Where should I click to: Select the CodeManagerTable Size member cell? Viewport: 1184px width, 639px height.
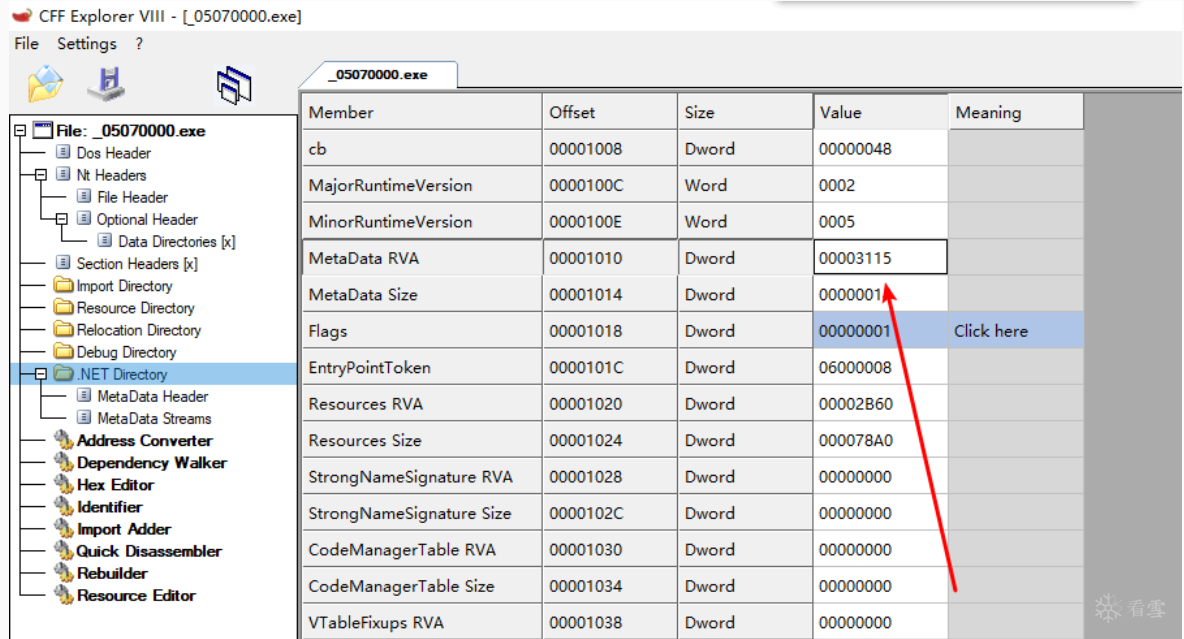421,586
